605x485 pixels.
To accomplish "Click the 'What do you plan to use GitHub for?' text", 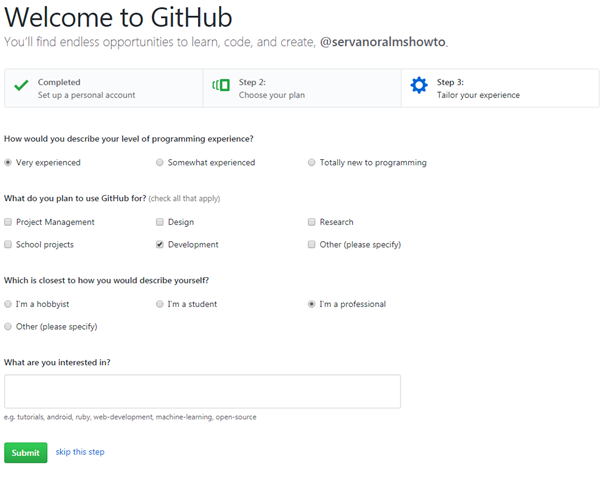I will 75,198.
